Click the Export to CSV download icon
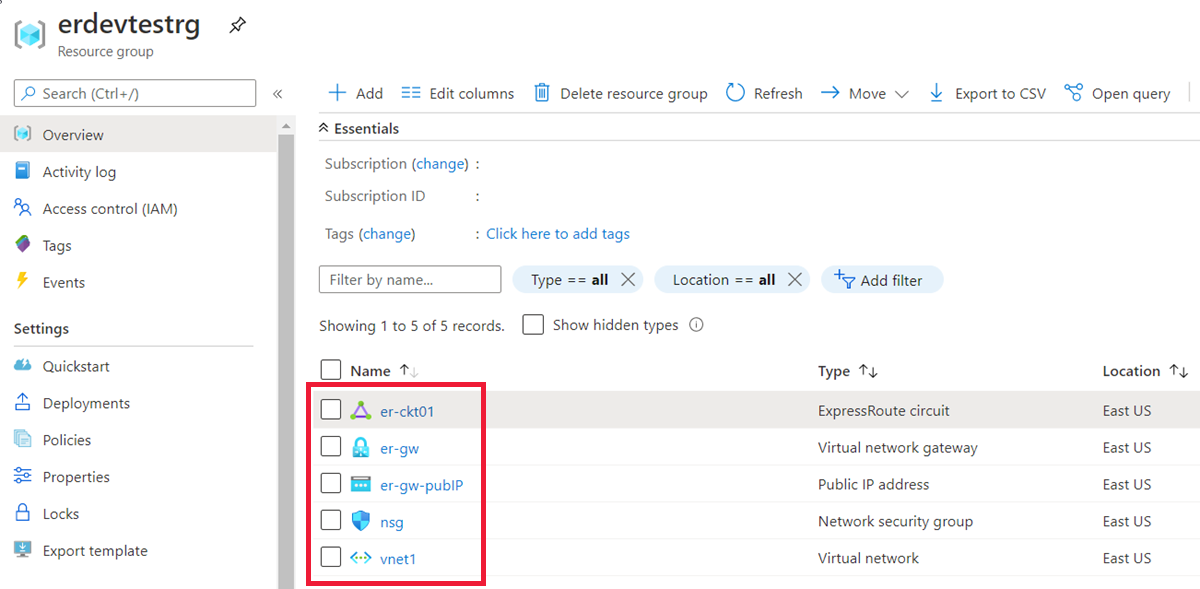This screenshot has height=589, width=1200. pyautogui.click(x=936, y=93)
